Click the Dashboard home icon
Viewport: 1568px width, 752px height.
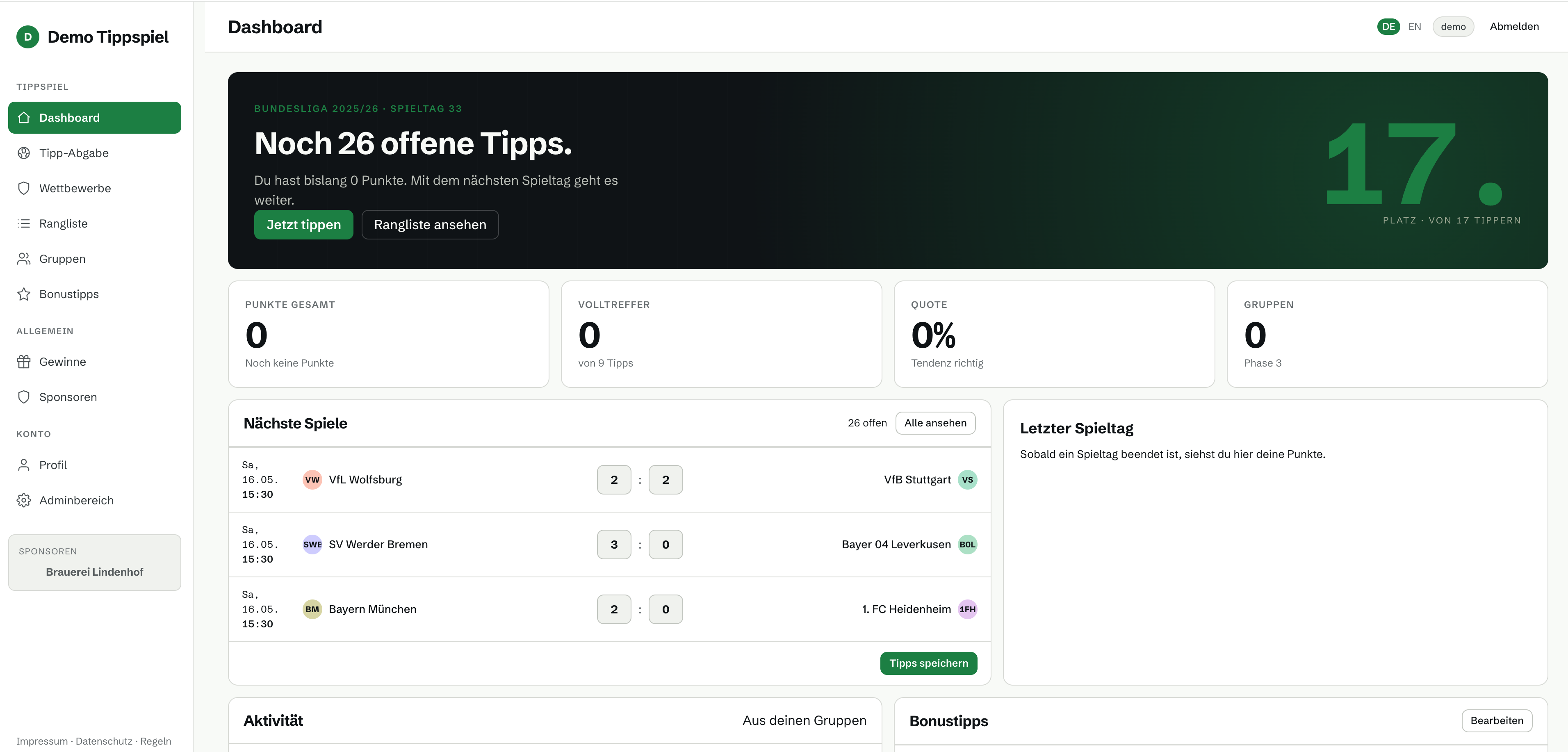[x=24, y=118]
